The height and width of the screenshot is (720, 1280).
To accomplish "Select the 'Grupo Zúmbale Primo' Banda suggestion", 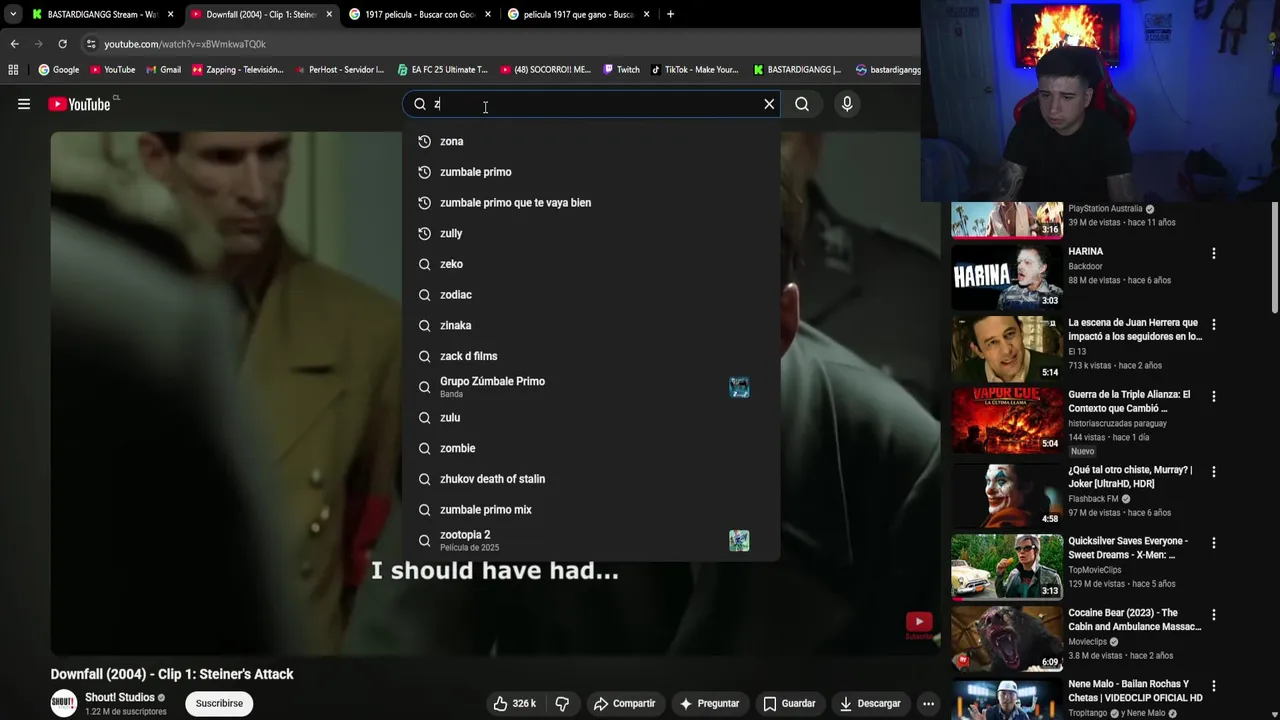I will [x=591, y=387].
